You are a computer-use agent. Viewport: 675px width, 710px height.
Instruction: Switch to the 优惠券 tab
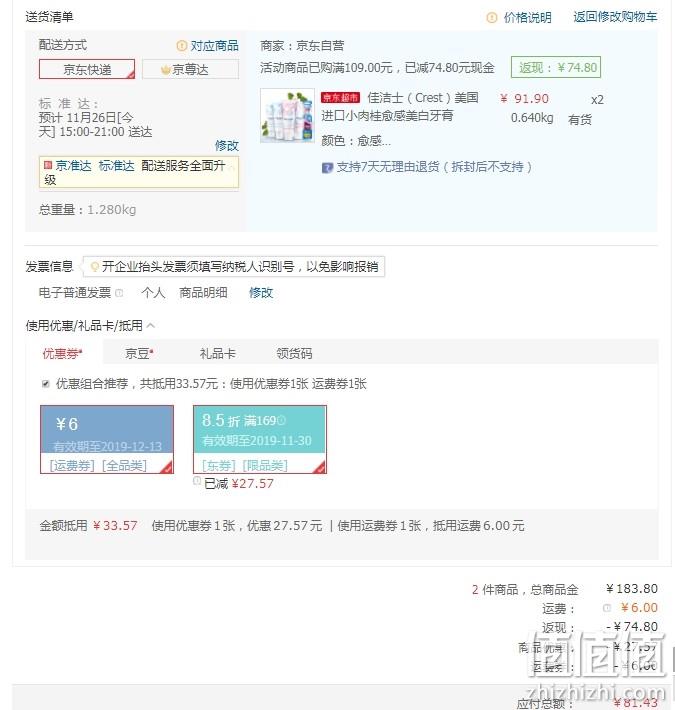point(62,353)
